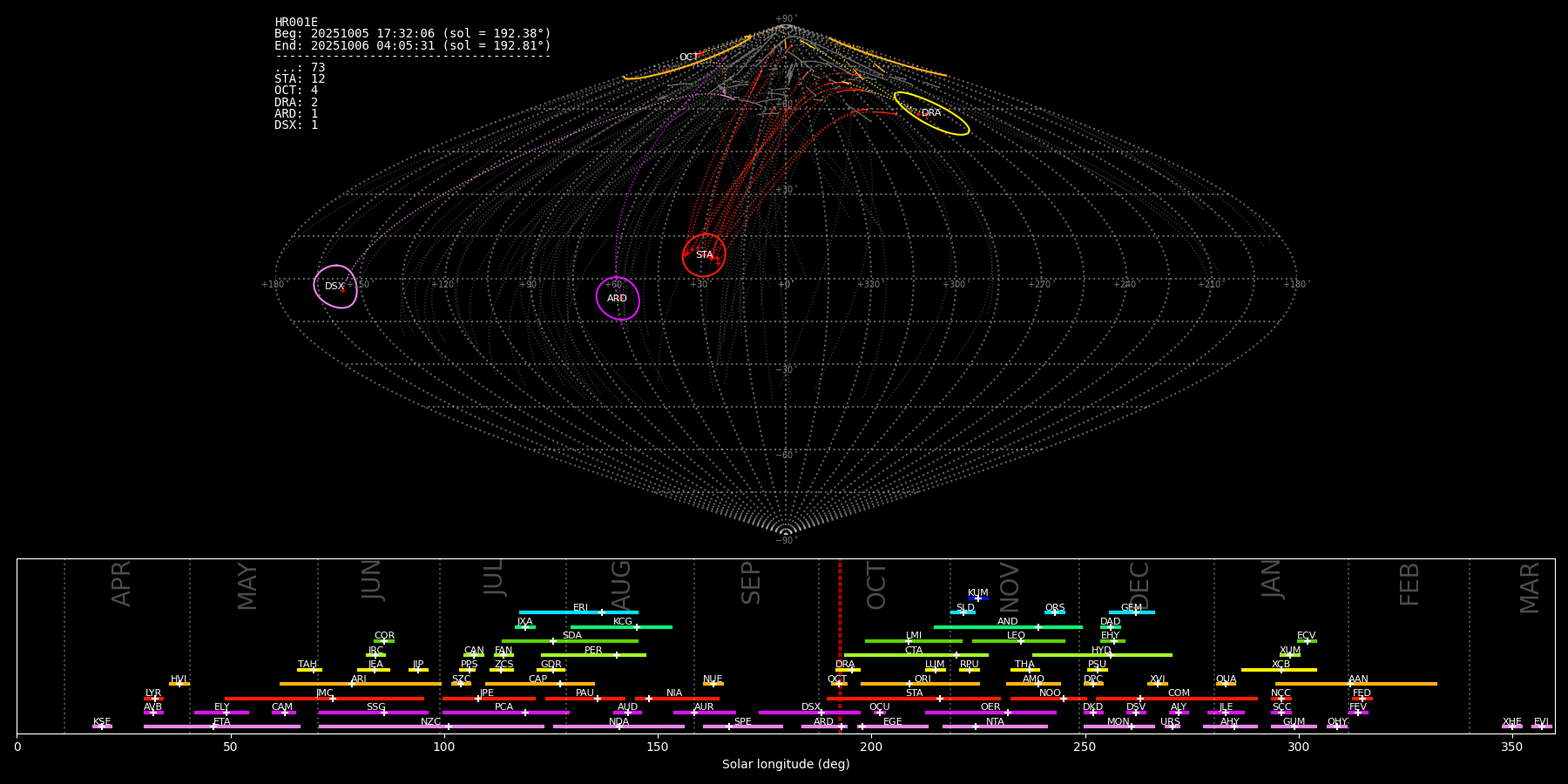Click the 'Solar longitude (deg)' axis label
1568x784 pixels.
click(x=785, y=764)
